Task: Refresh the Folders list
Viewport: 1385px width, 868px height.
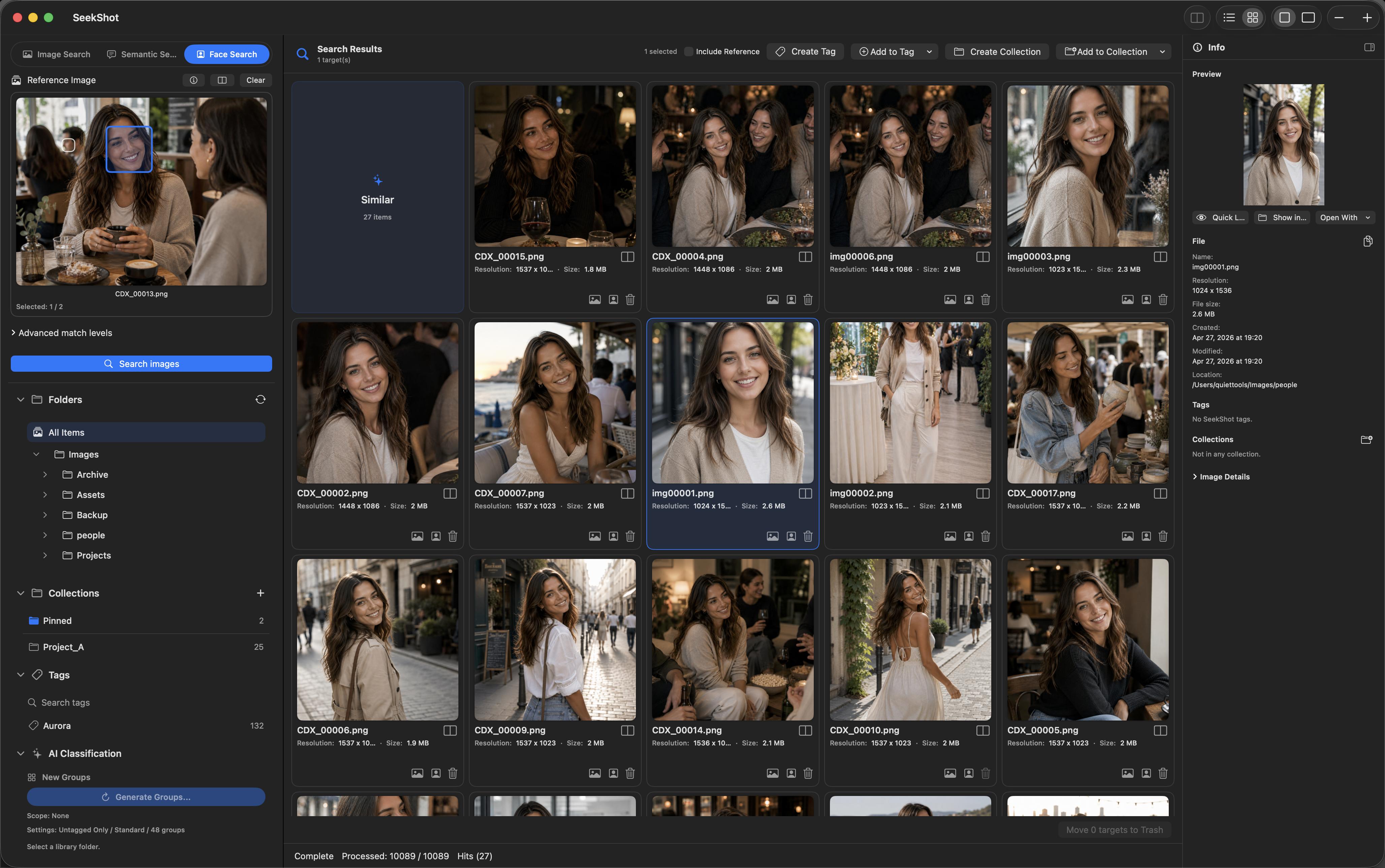Action: pyautogui.click(x=260, y=400)
